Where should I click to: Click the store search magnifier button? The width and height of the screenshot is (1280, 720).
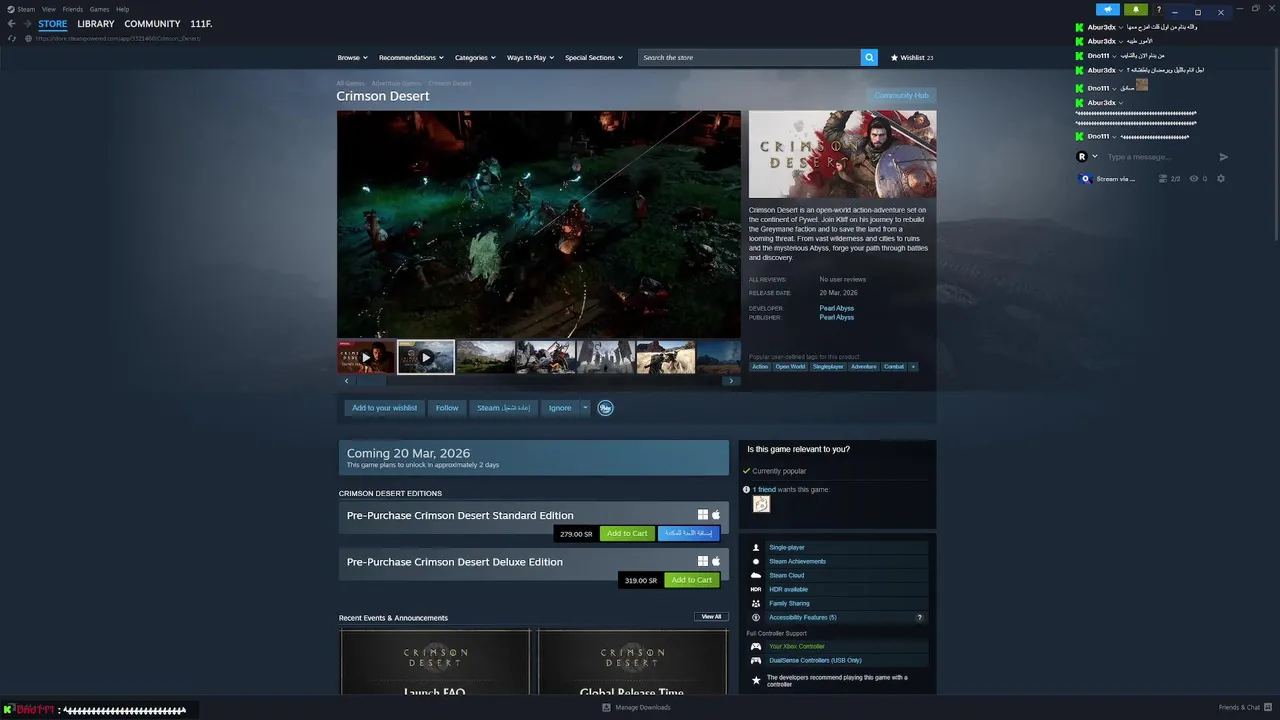869,57
